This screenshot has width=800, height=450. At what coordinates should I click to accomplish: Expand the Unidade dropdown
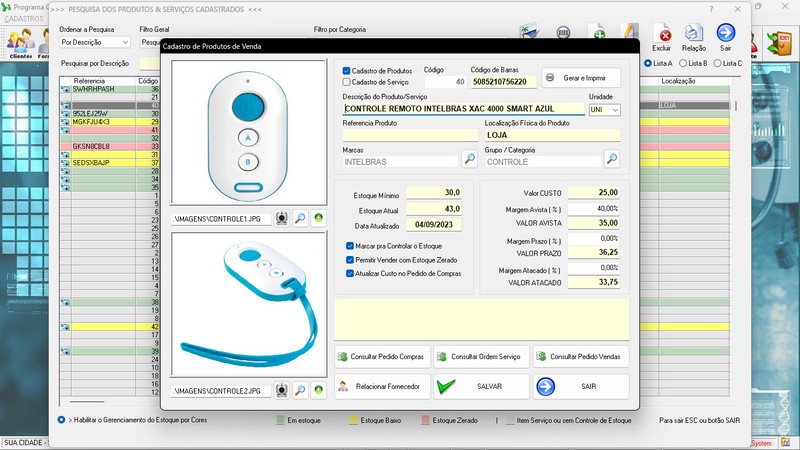pyautogui.click(x=615, y=109)
